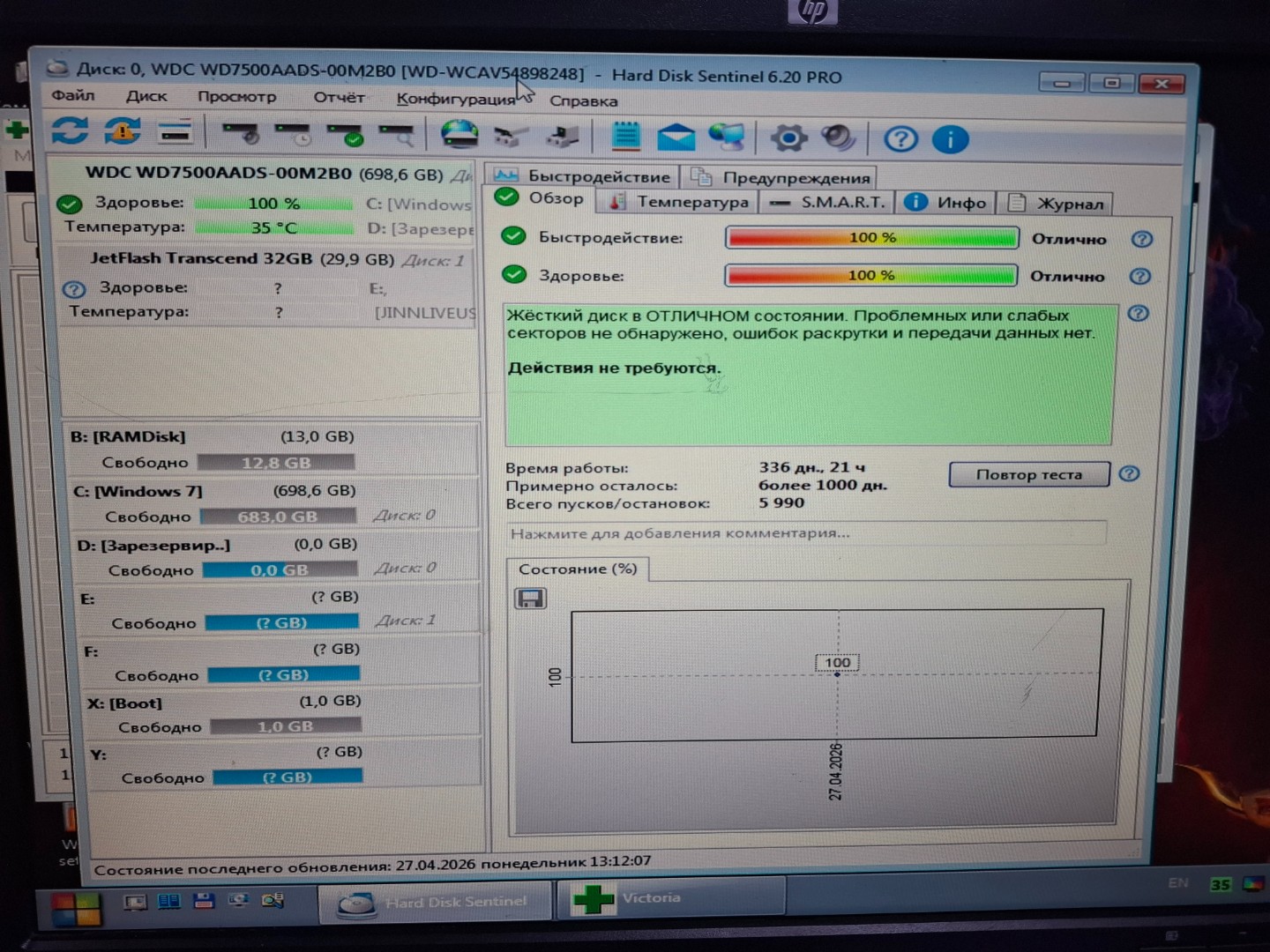Click the blue refresh arrows toolbar icon
This screenshot has width=1270, height=952.
tap(69, 131)
